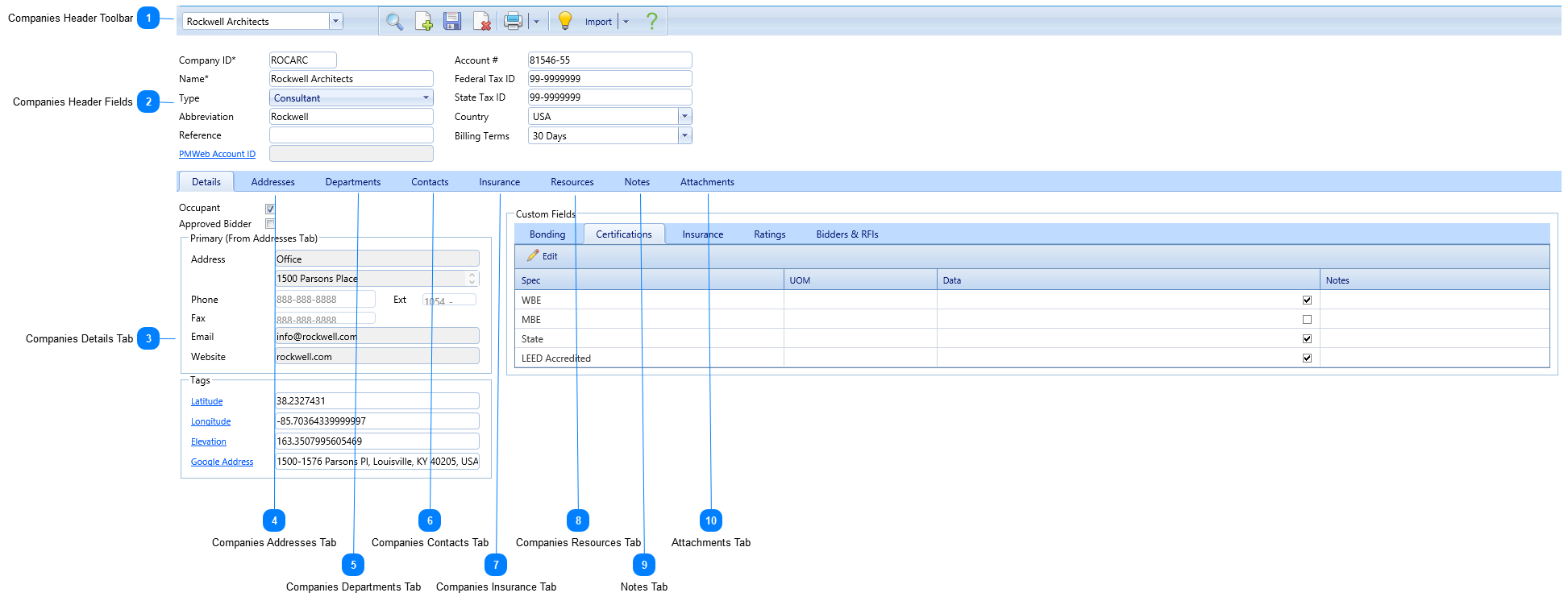The width and height of the screenshot is (1568, 601).
Task: Toggle the Occupant checkbox
Action: click(x=270, y=209)
